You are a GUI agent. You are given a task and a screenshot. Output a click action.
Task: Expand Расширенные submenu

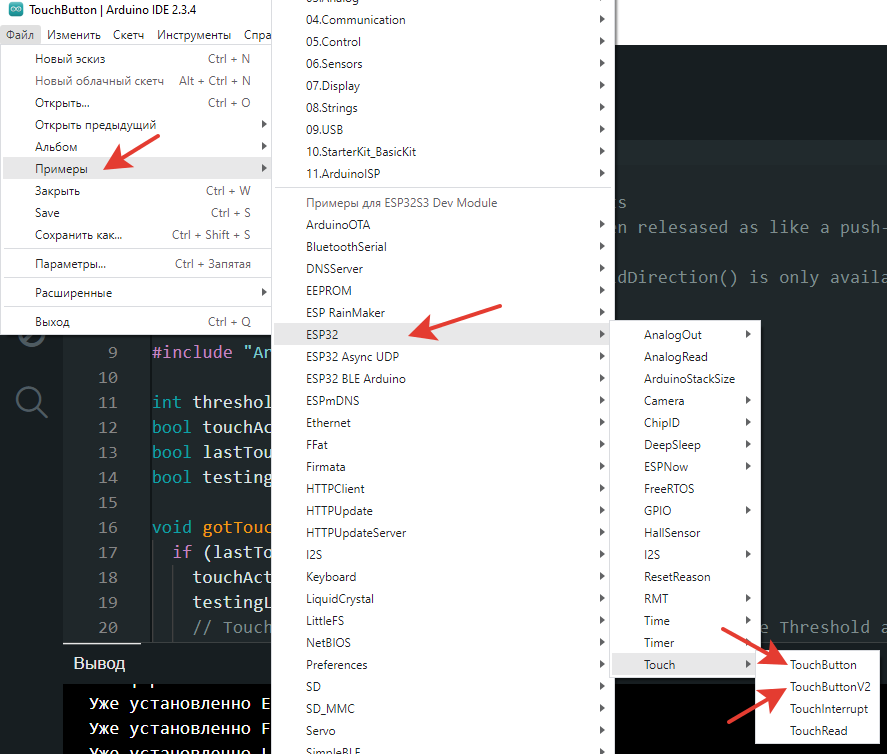point(137,293)
